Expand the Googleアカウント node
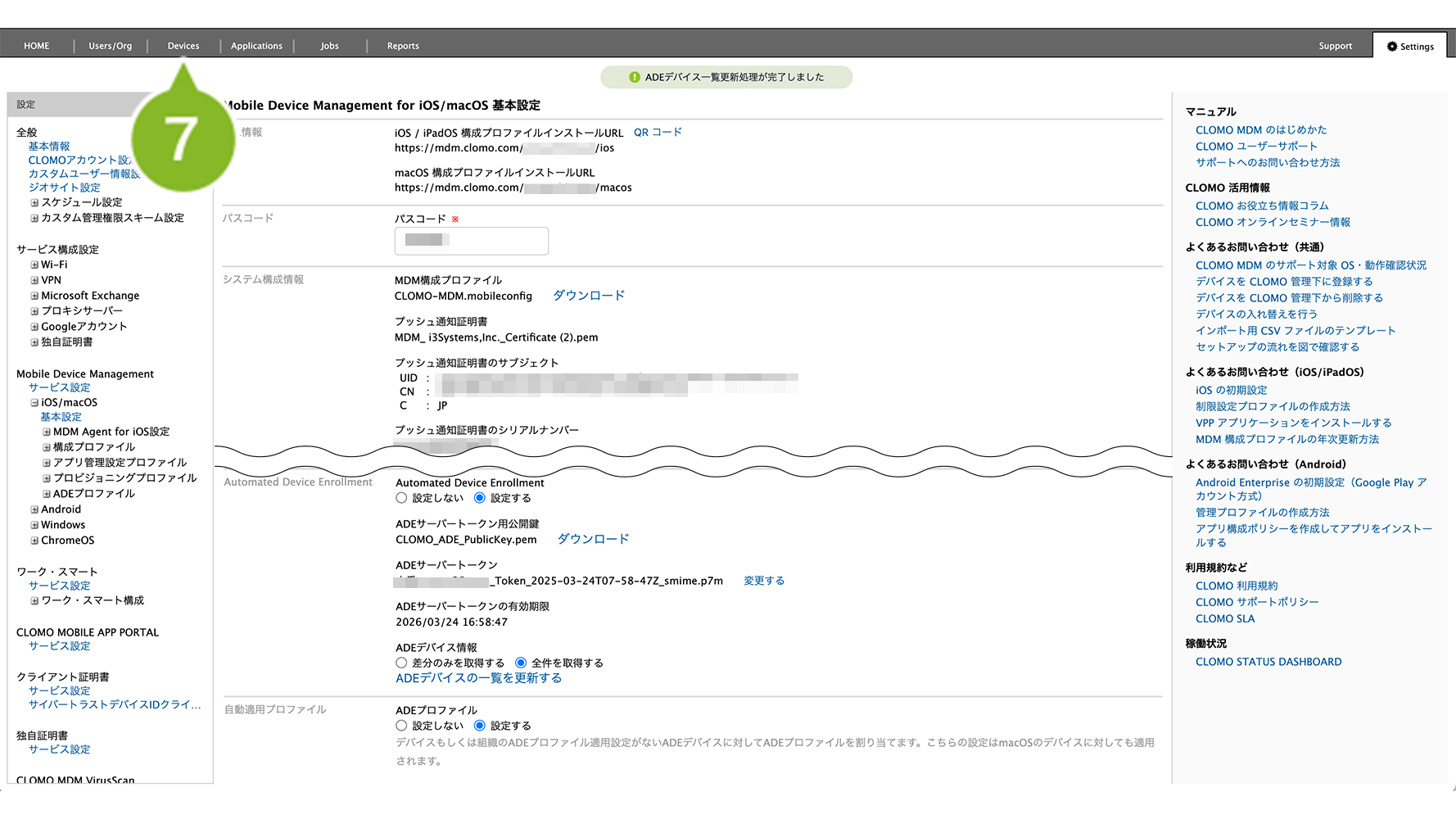Screen dimensions: 1456x819 click(34, 327)
